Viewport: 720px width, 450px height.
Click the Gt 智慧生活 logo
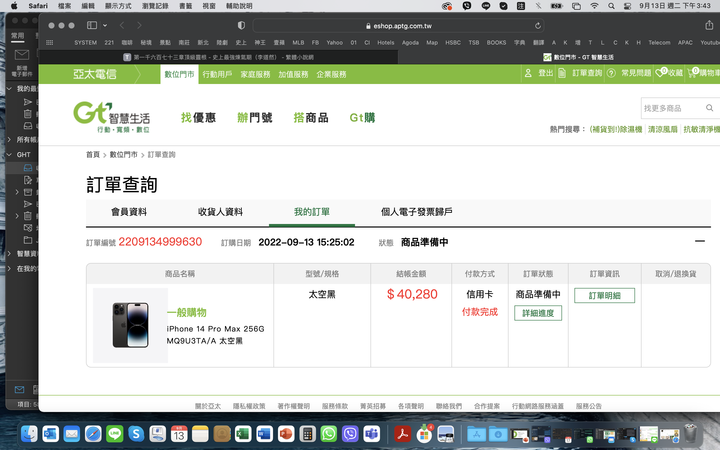click(112, 117)
